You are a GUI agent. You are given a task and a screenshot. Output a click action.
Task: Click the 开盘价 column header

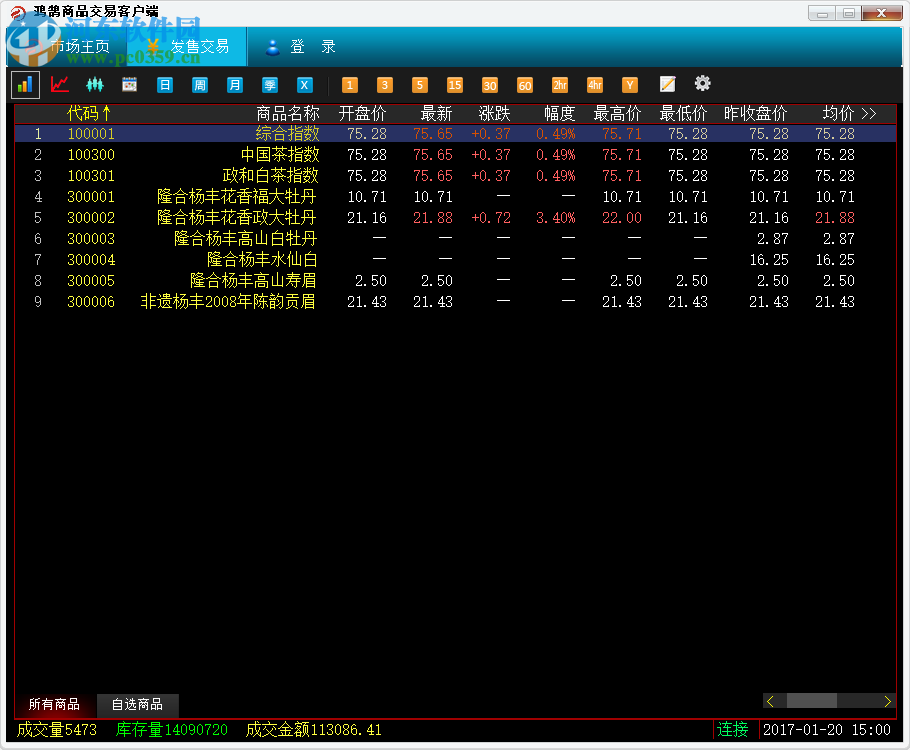363,113
